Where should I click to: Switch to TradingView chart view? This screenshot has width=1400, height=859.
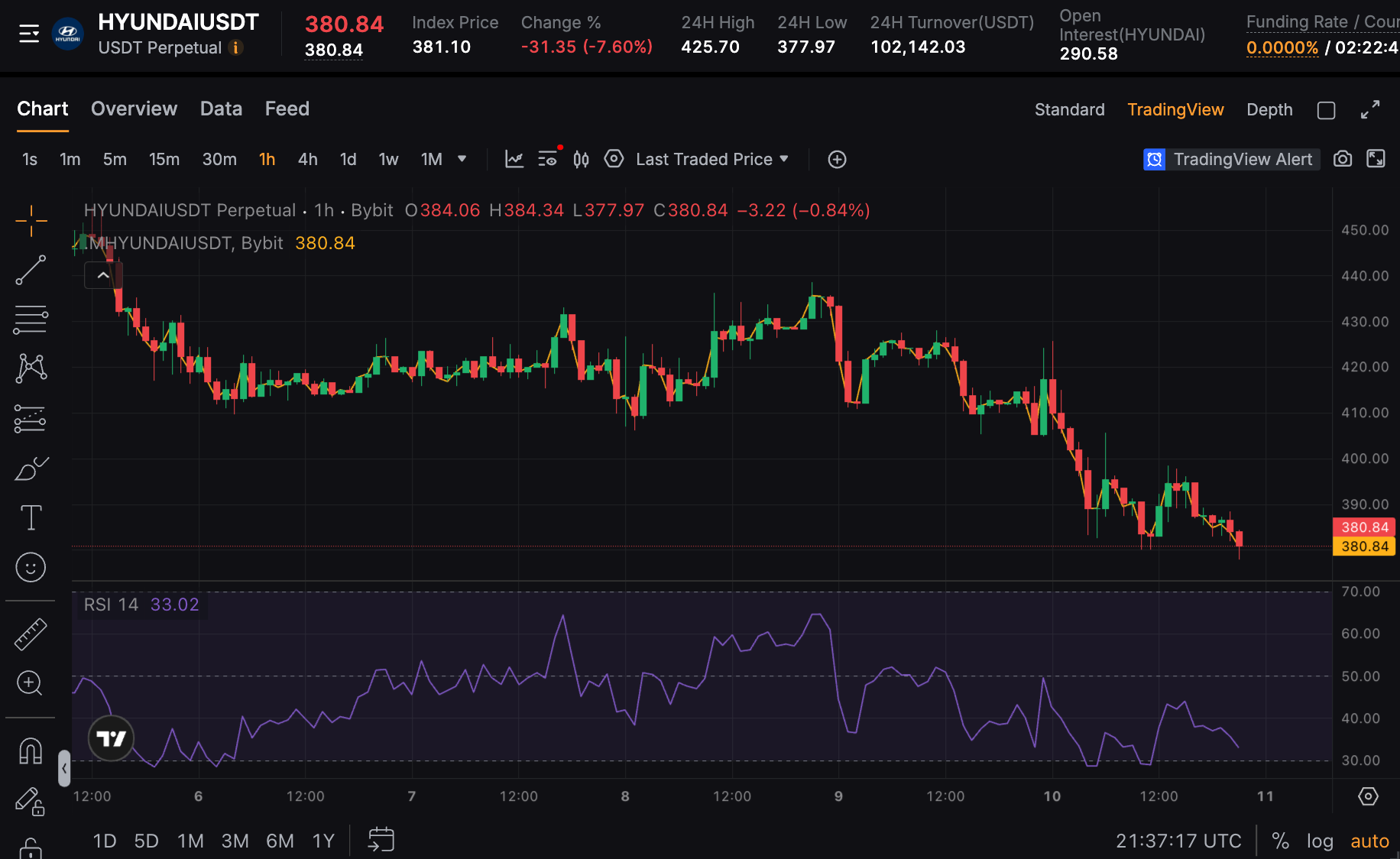click(x=1175, y=110)
